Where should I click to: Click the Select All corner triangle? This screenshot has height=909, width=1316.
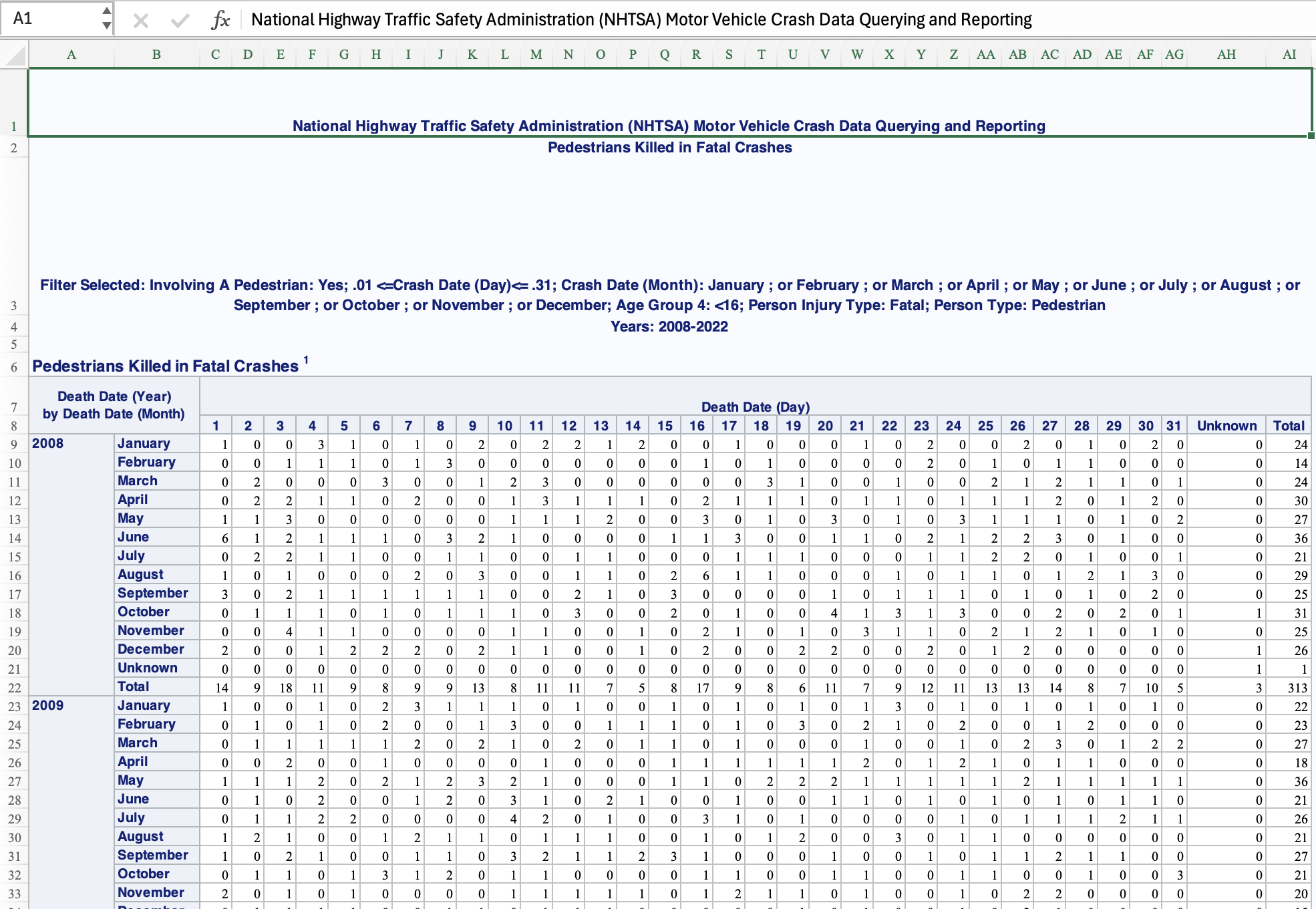pos(16,55)
